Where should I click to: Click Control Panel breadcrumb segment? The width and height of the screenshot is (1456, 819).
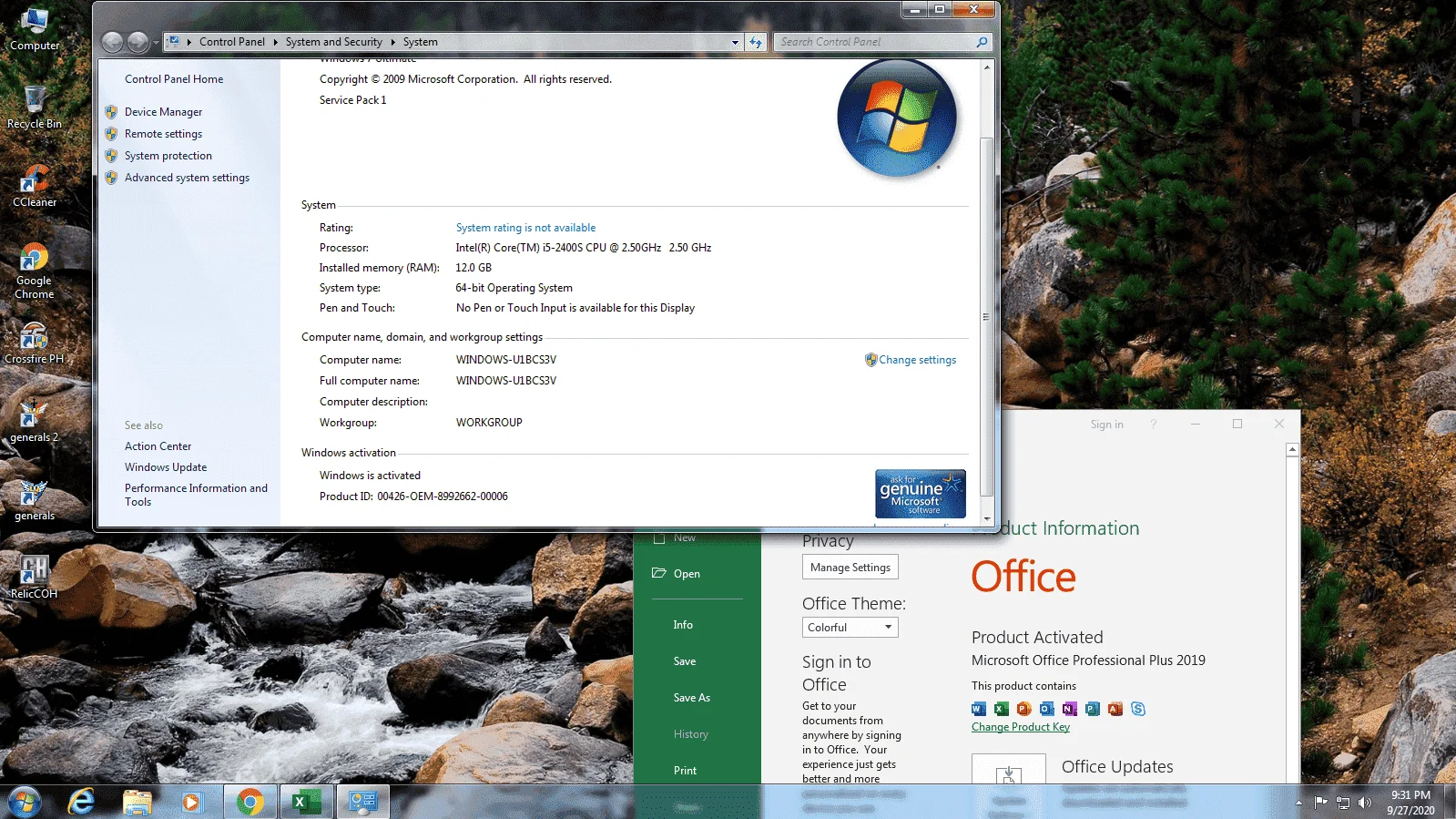tap(232, 42)
